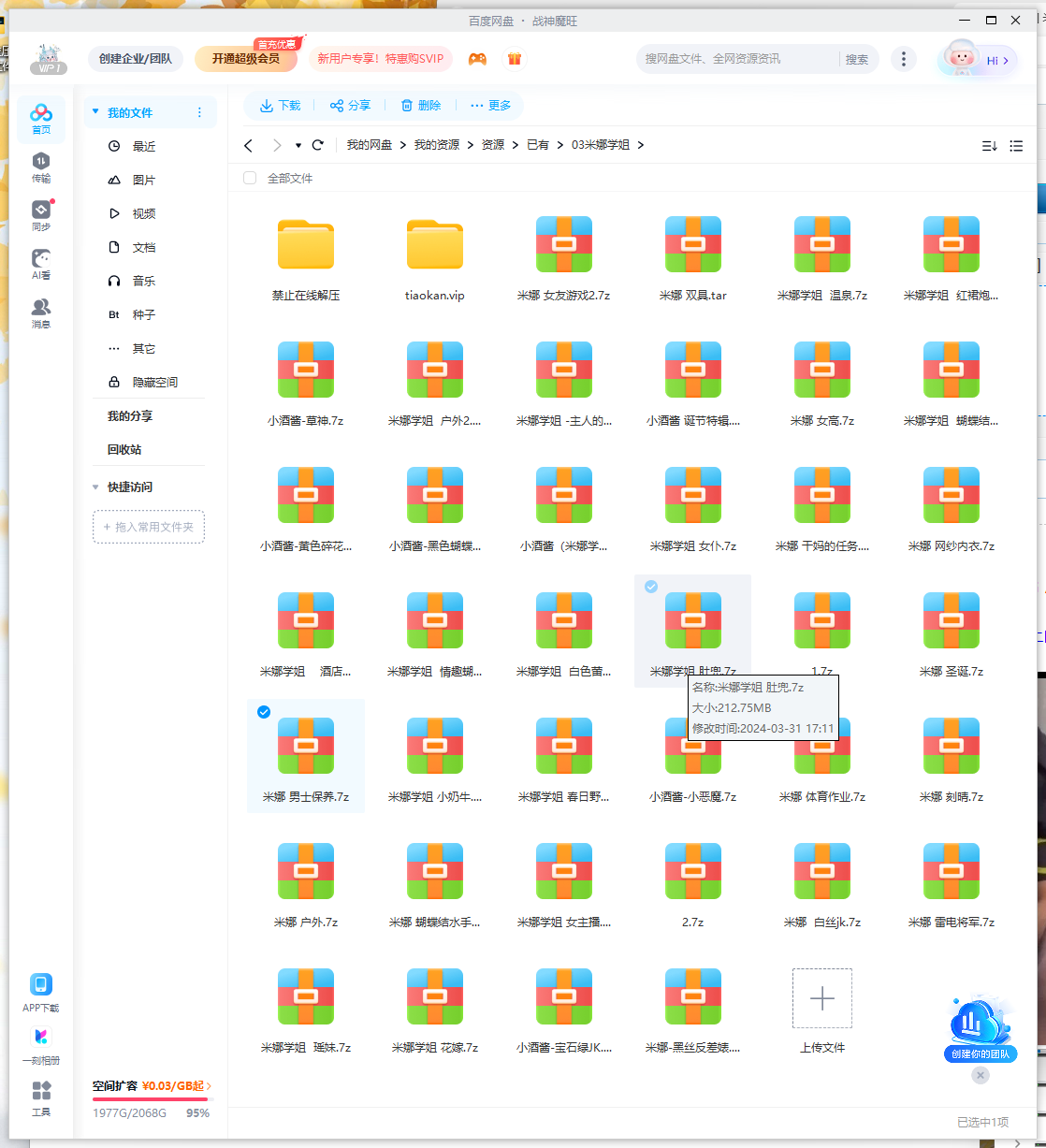Expand the 快捷访问 section arrow
The image size is (1046, 1148).
(95, 487)
